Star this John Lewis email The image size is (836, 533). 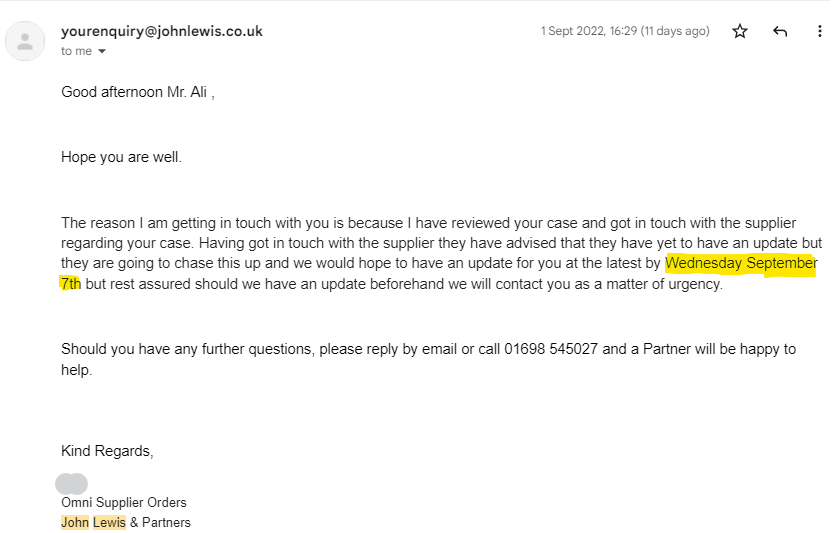pyautogui.click(x=740, y=32)
